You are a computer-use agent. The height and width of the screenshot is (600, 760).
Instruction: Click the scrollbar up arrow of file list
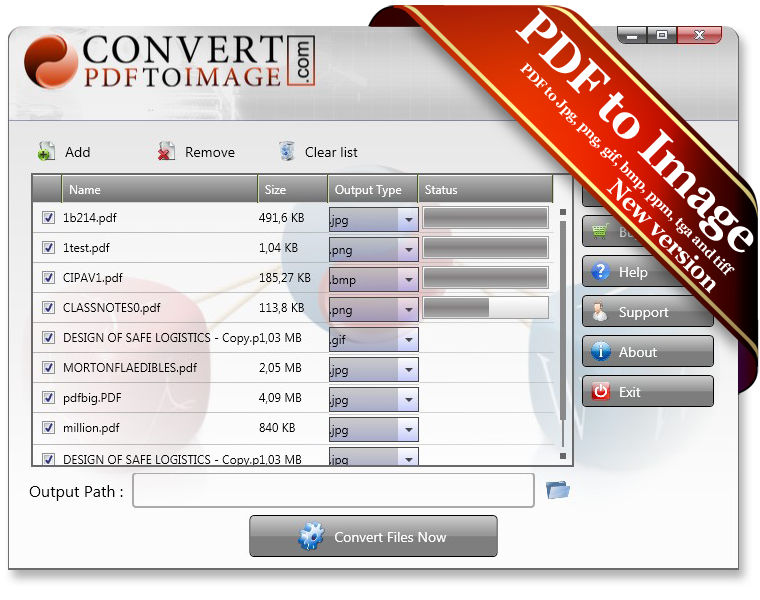563,212
